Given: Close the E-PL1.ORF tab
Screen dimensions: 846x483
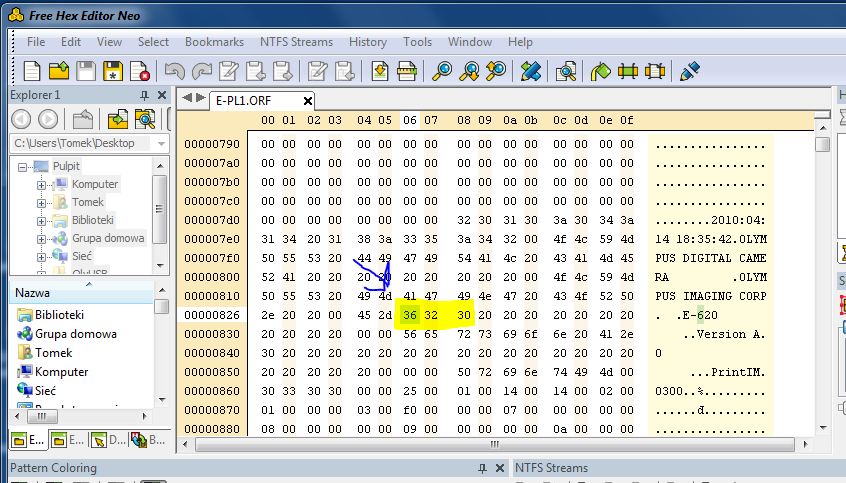Looking at the screenshot, I should [307, 100].
